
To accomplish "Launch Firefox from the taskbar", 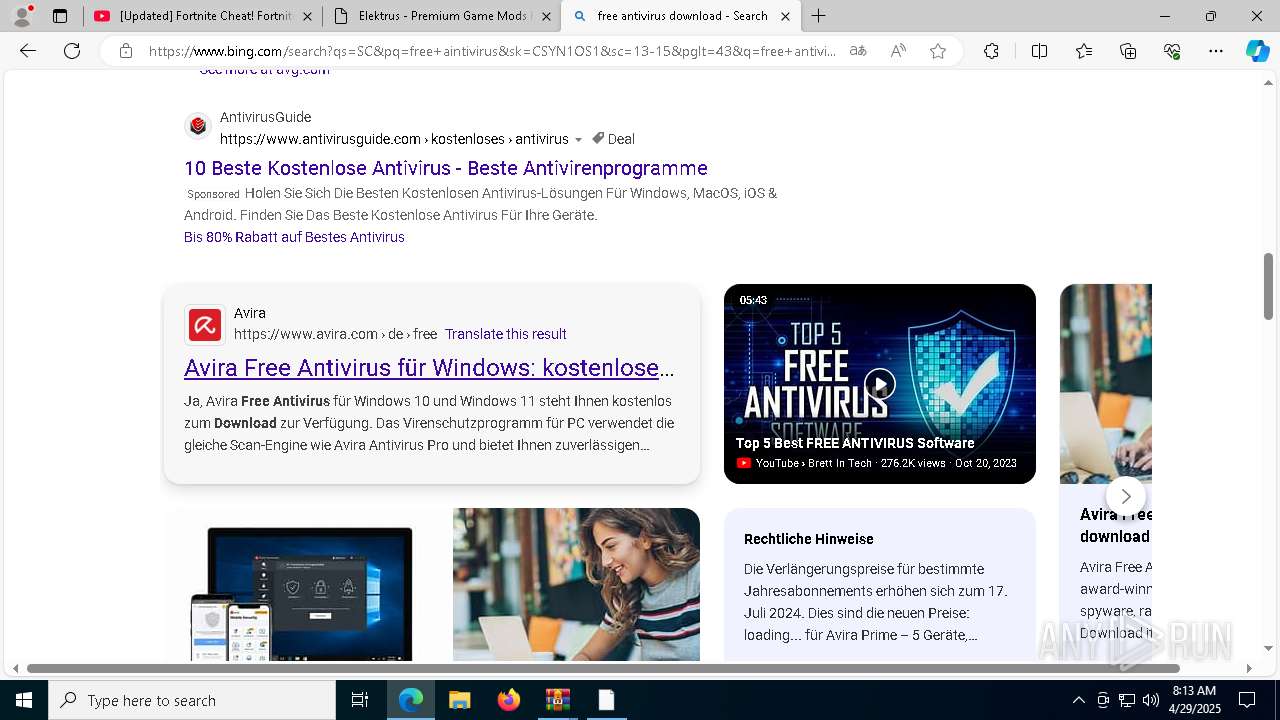I will tap(509, 700).
